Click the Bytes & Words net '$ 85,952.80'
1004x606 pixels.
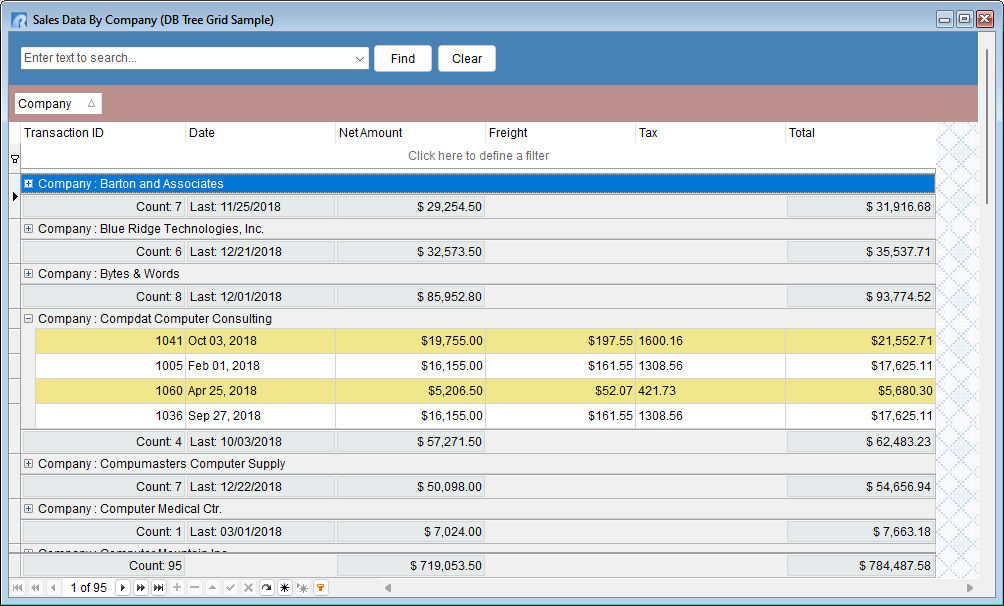pyautogui.click(x=411, y=297)
